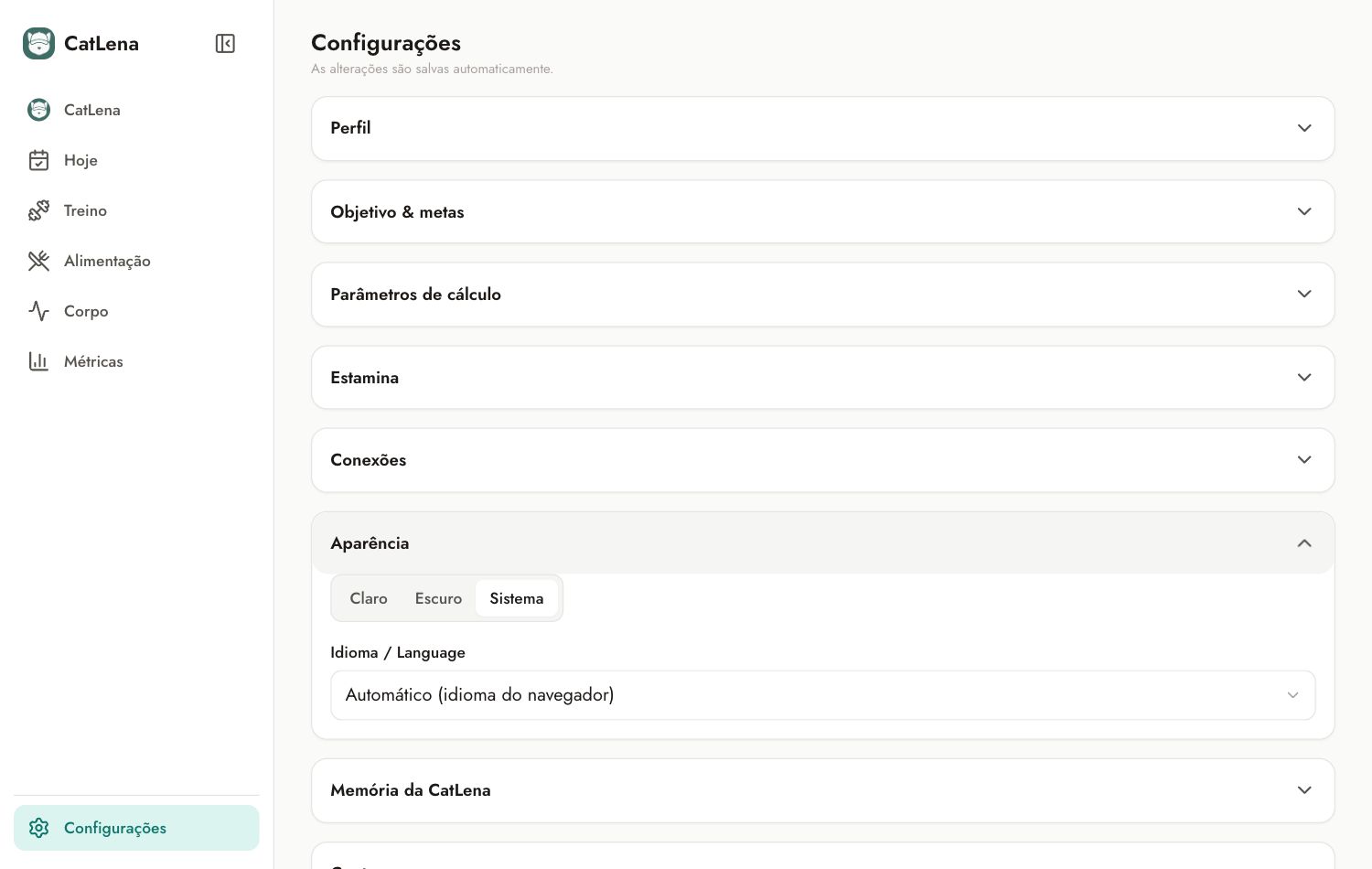Click the Configurações gear icon

[38, 828]
